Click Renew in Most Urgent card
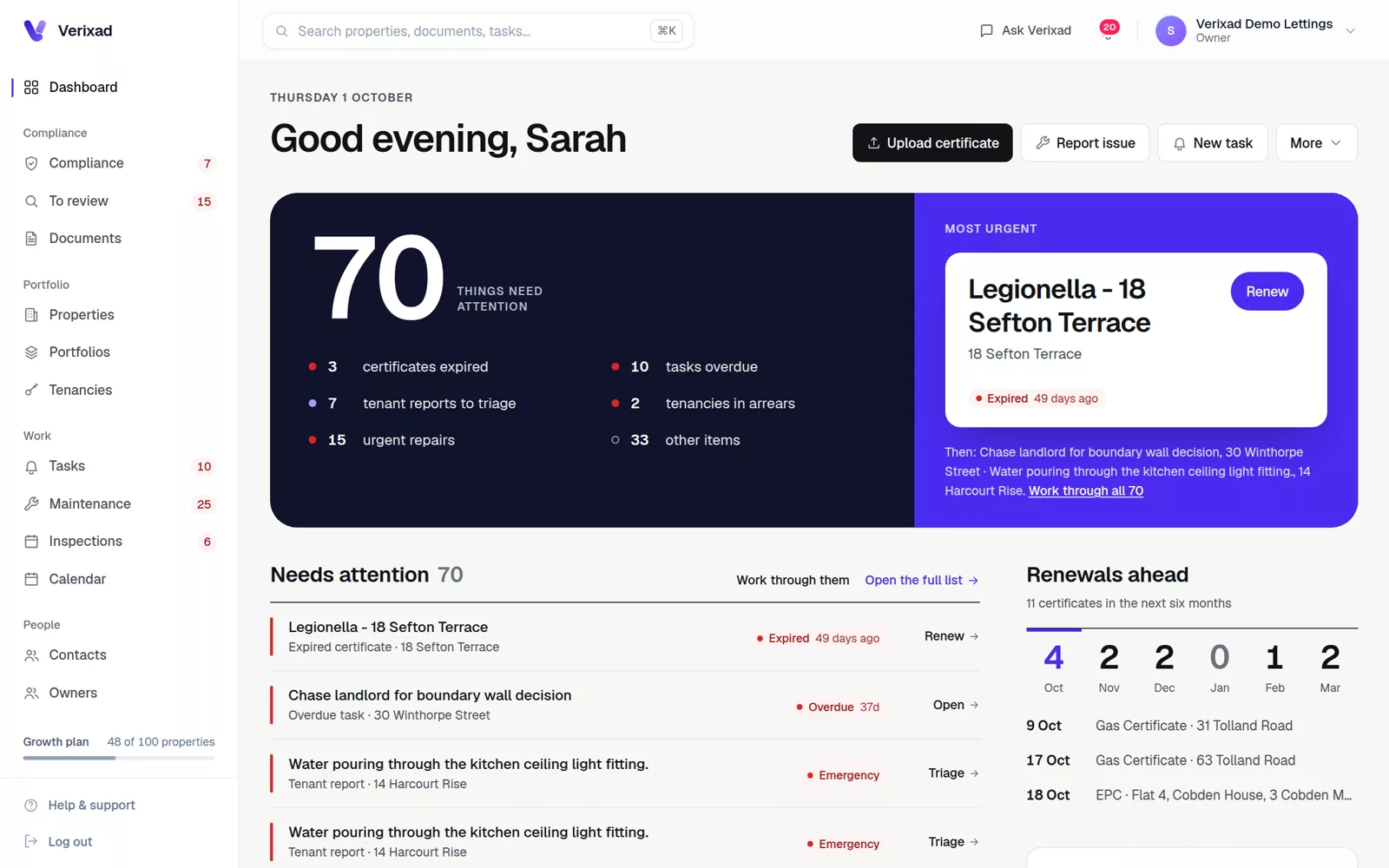This screenshot has height=868, width=1389. point(1267,292)
